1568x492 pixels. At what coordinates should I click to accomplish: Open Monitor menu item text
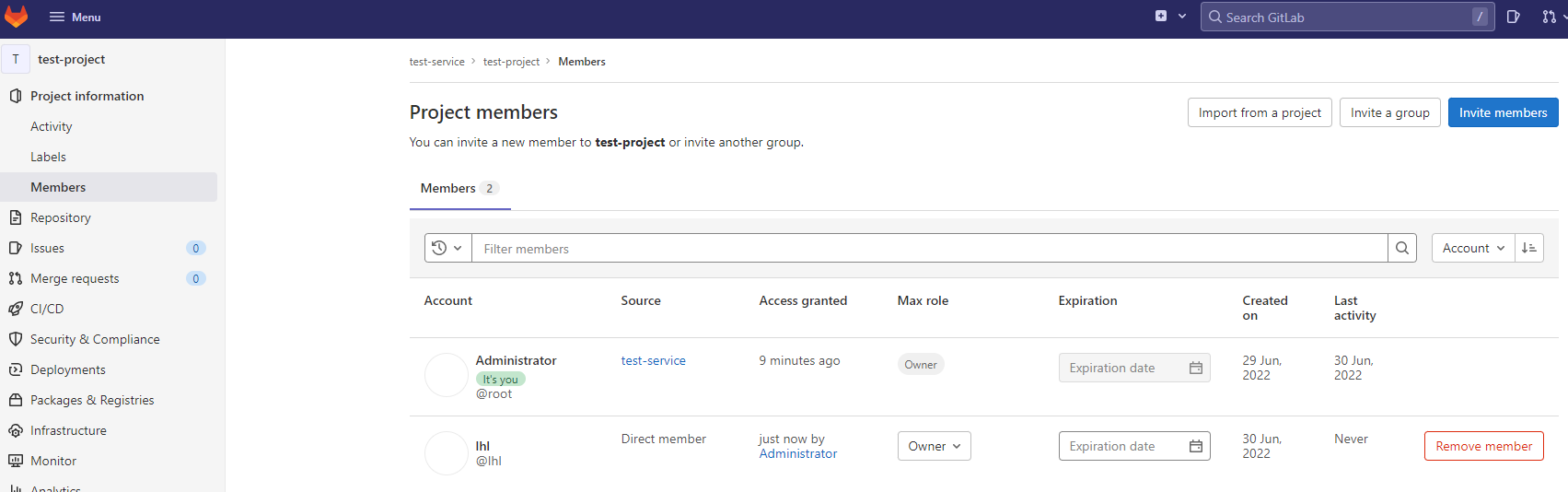point(53,461)
